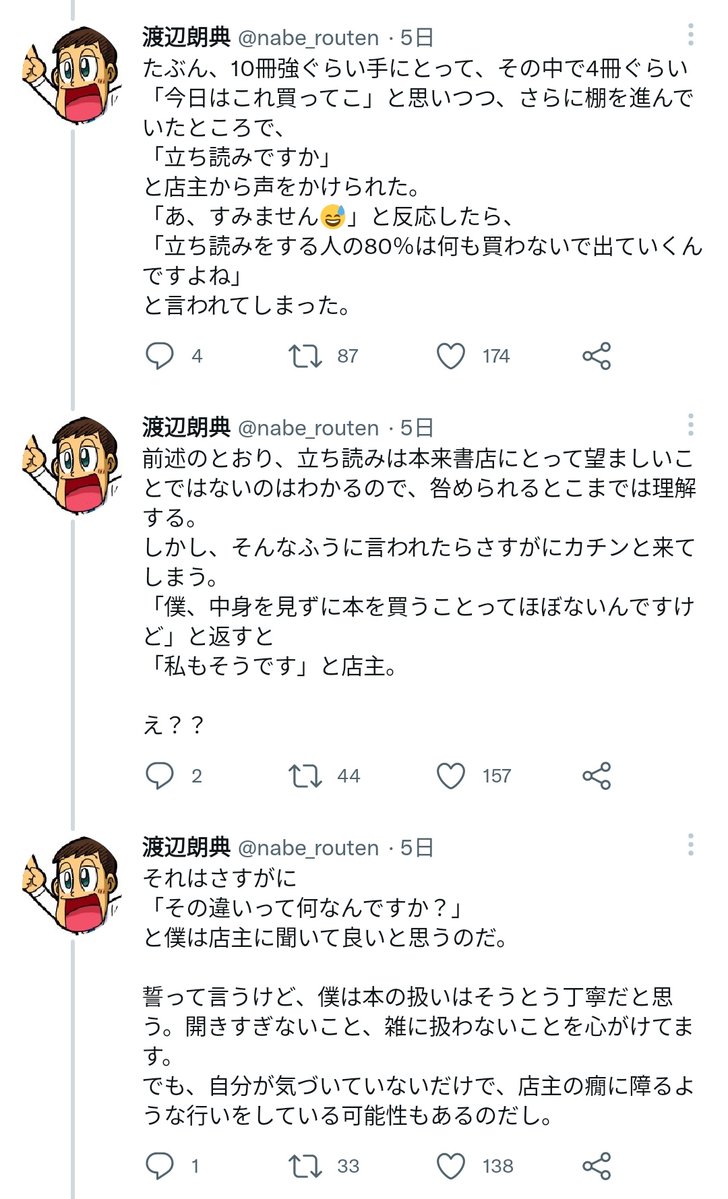Screen dimensions: 728x1199
Task: Retweet the tweet with 44 retweets
Action: click(305, 775)
